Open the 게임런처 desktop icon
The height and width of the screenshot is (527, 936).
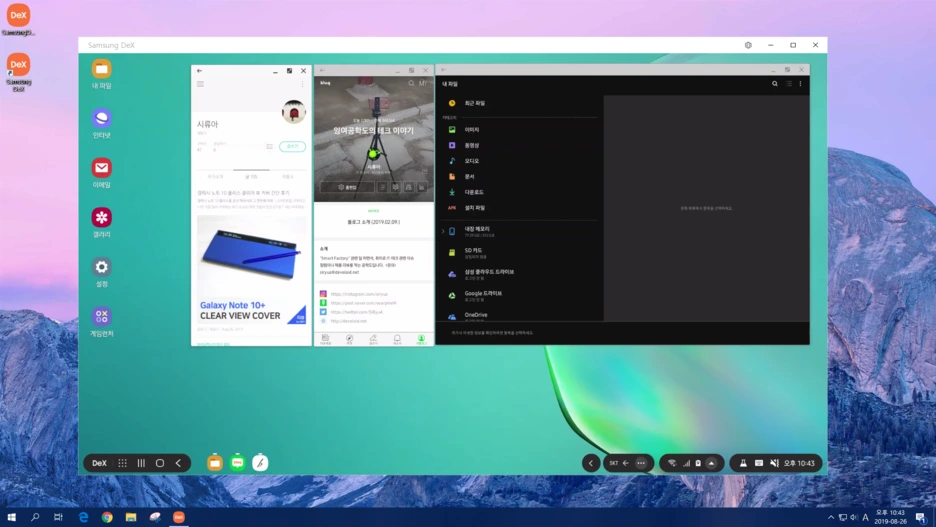pos(101,322)
